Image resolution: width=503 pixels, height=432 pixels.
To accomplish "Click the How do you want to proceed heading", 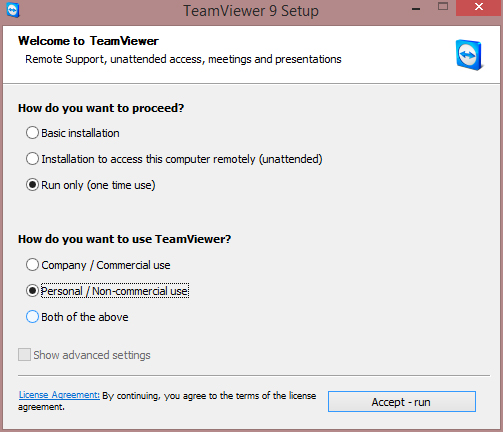I will pyautogui.click(x=101, y=108).
